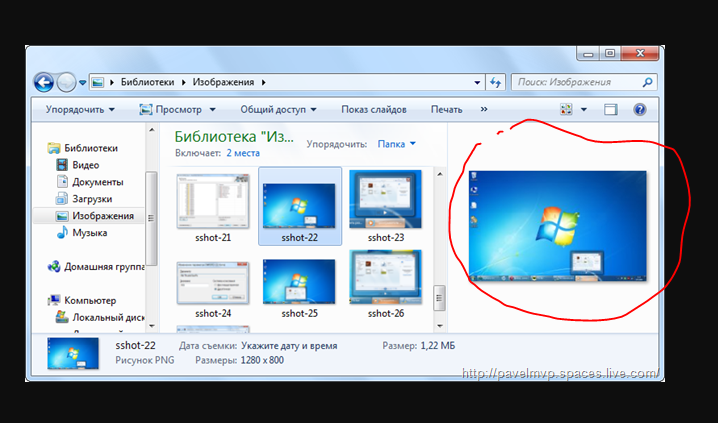Click the details pane sshot-22 thumbnail
This screenshot has height=423, width=718.
point(73,353)
